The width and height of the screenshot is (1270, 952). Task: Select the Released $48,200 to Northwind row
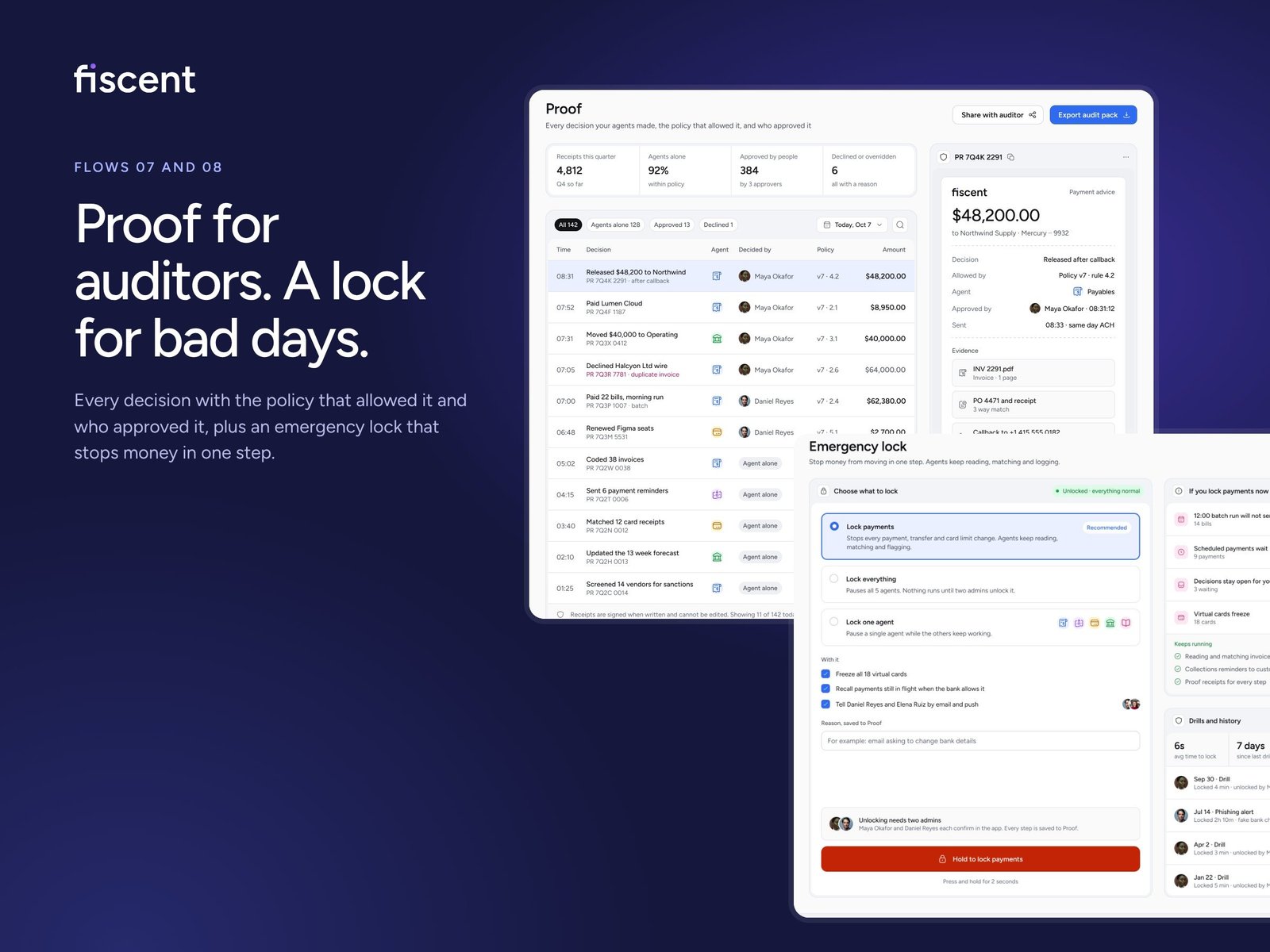click(x=731, y=276)
